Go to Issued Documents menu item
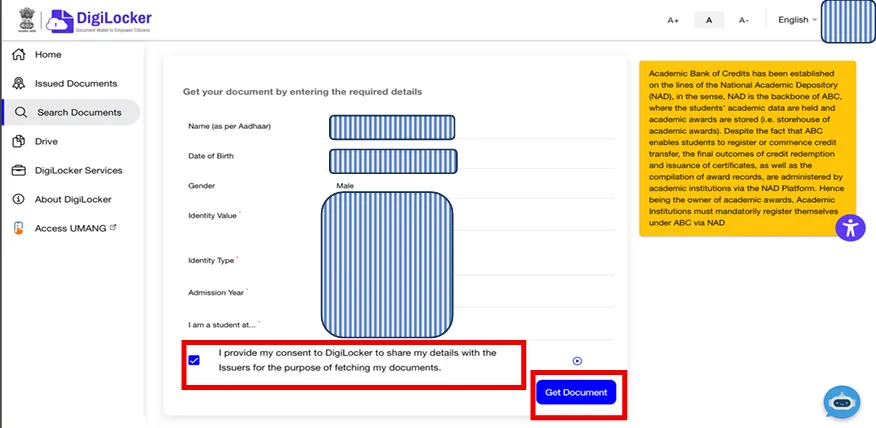 tap(76, 84)
